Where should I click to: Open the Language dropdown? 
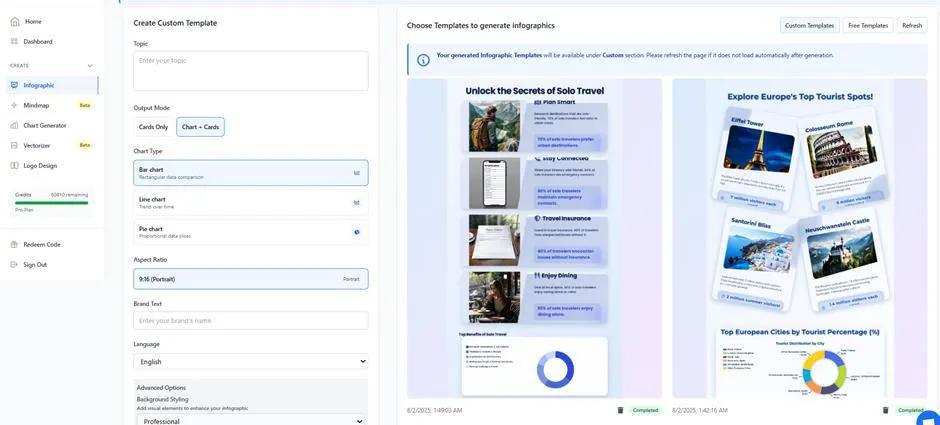coord(250,362)
